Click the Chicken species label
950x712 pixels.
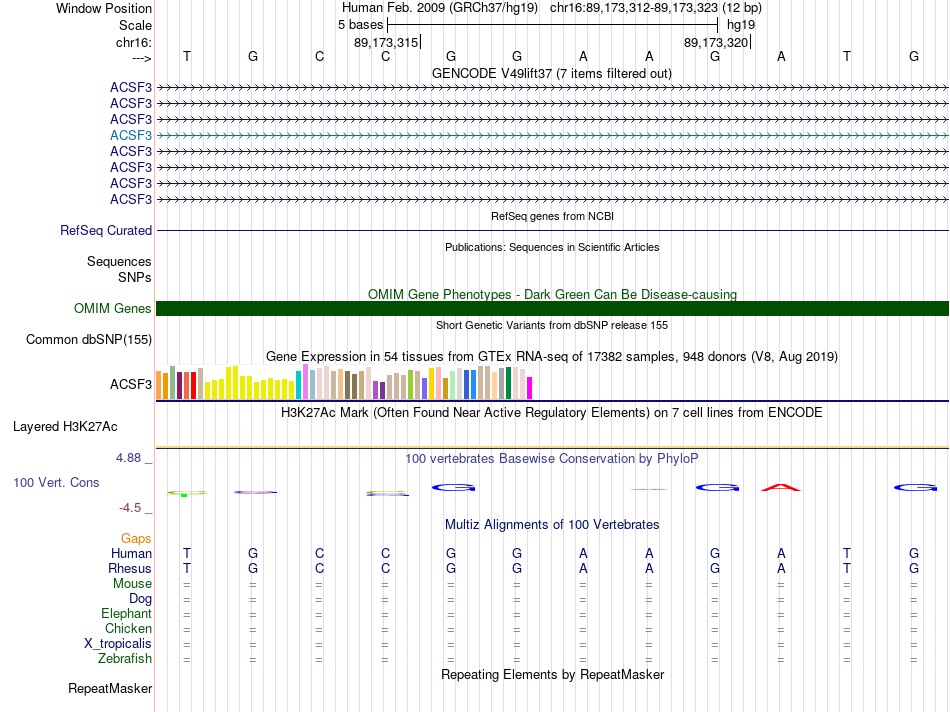tap(128, 628)
